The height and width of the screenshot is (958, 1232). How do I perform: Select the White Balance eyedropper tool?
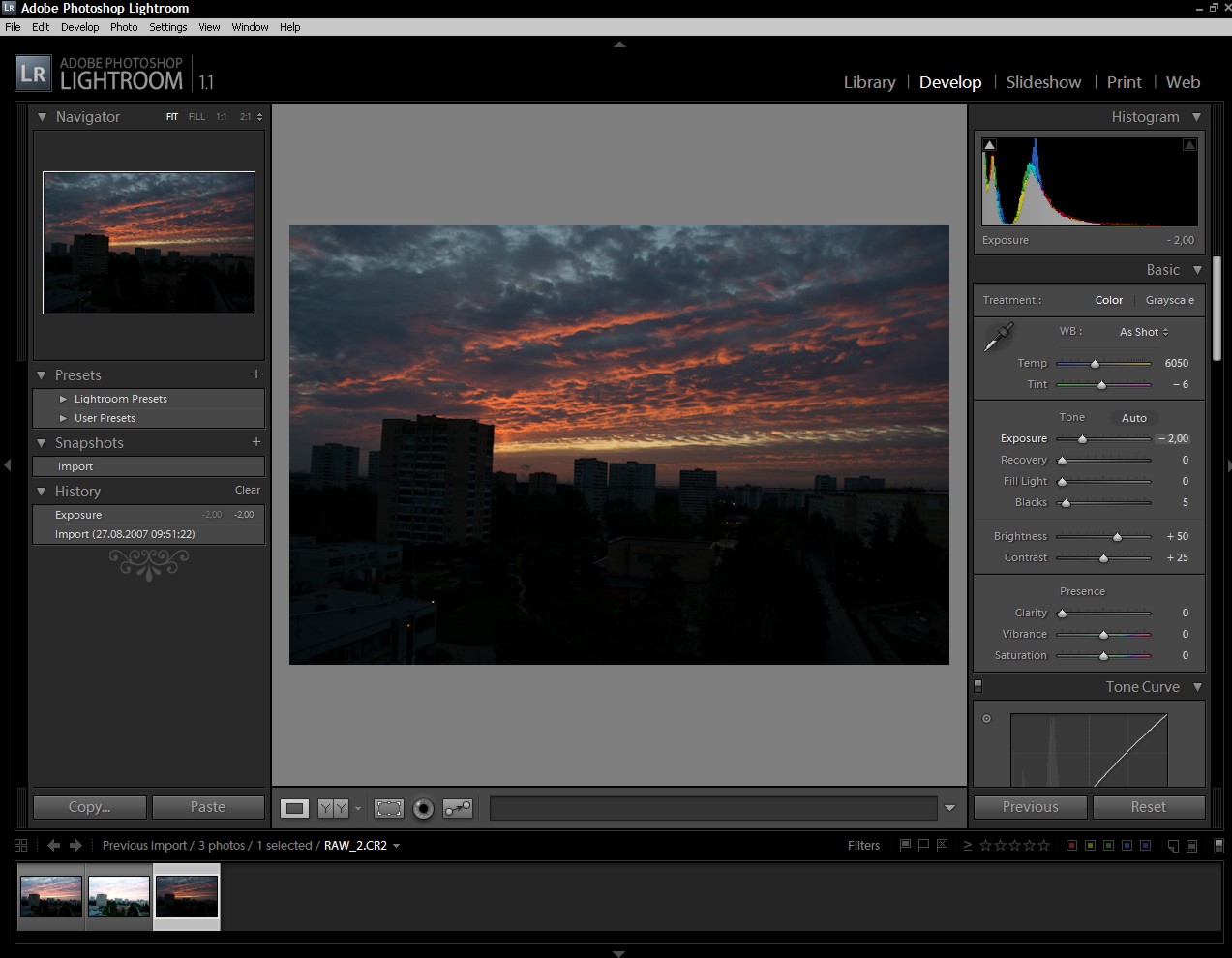point(998,337)
